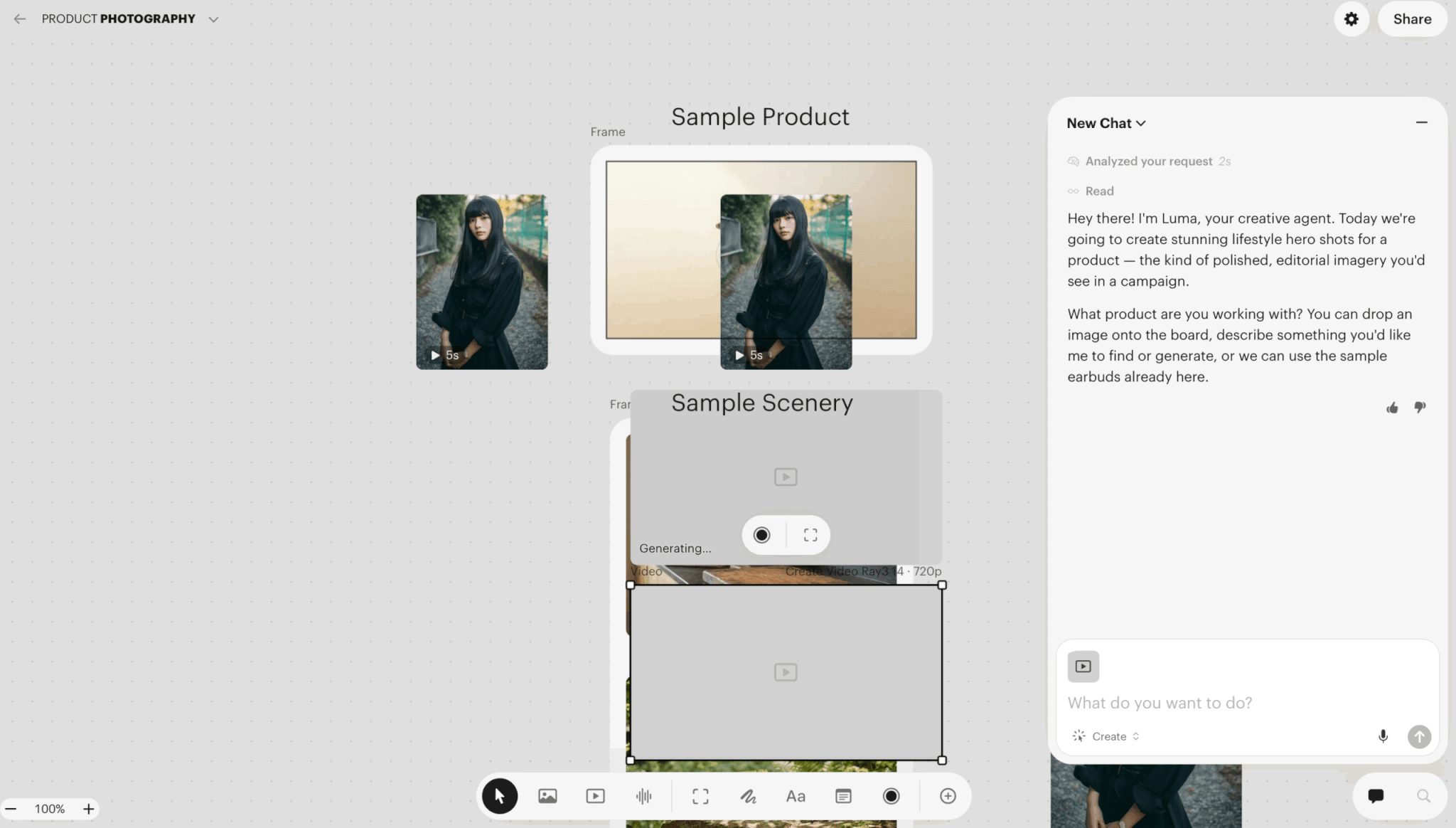Expand the Product Photography title menu
The width and height of the screenshot is (1456, 828).
pos(213,19)
